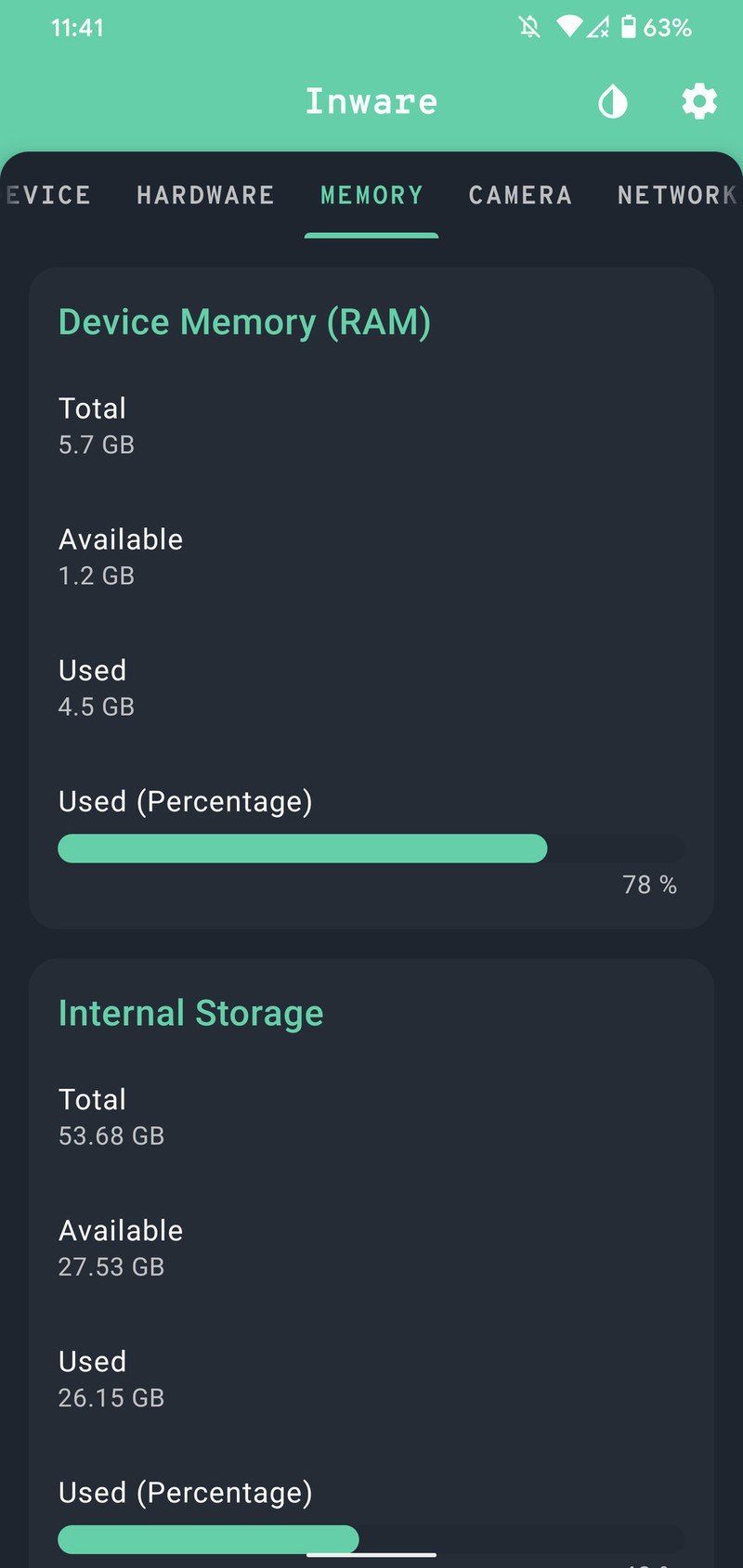
Task: Switch to the Device tab
Action: 48,195
